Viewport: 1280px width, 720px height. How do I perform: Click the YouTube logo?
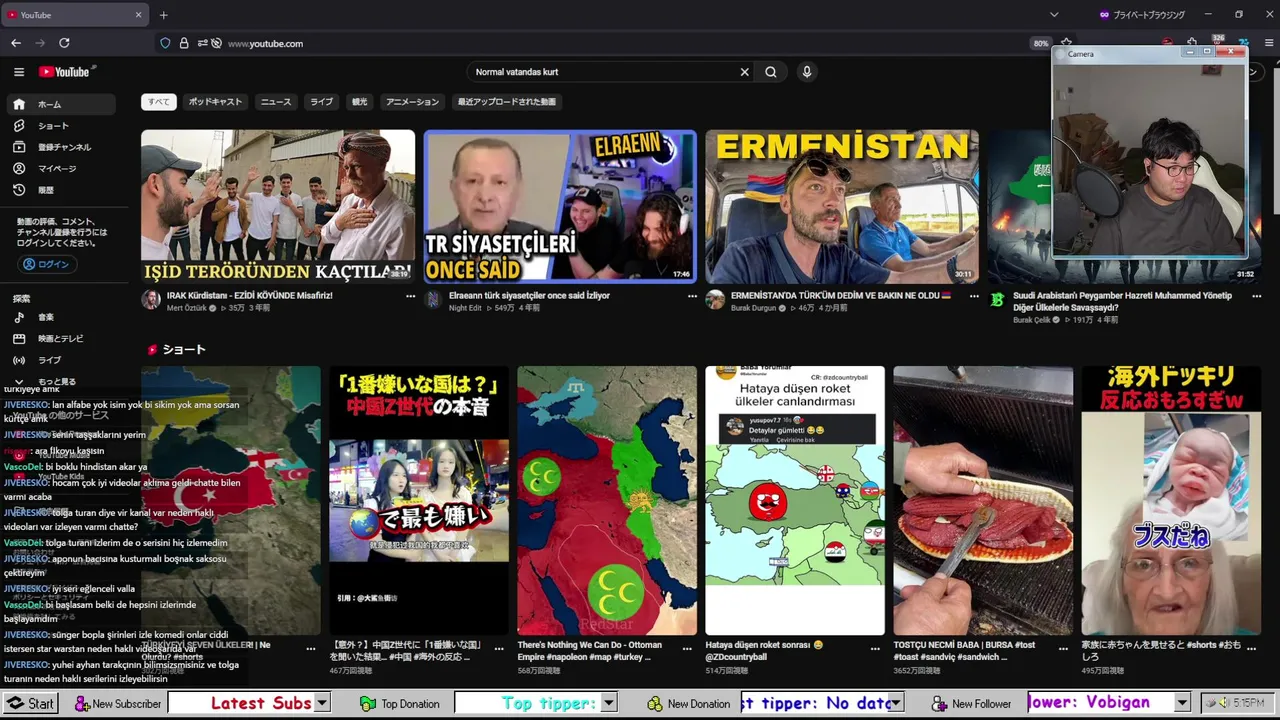point(65,72)
